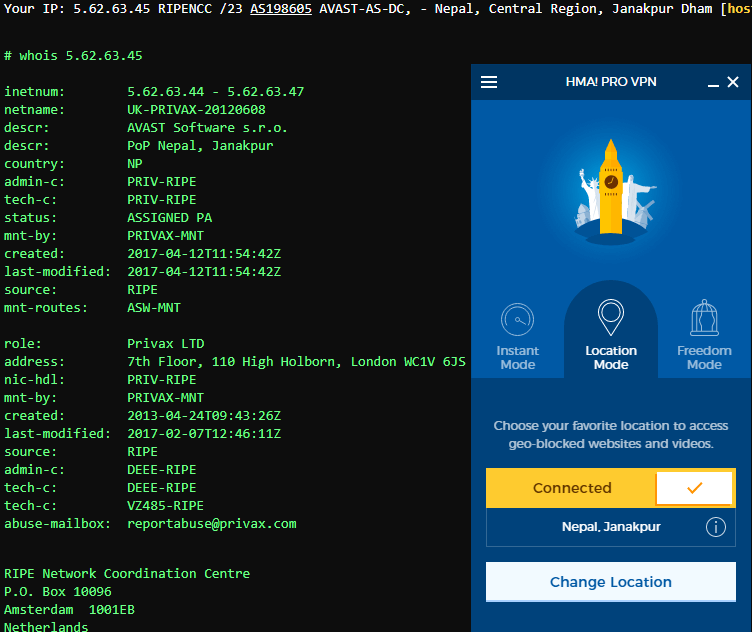Click the Nepal, Janakpur location field
Viewport: 752px width, 632px height.
coord(611,527)
